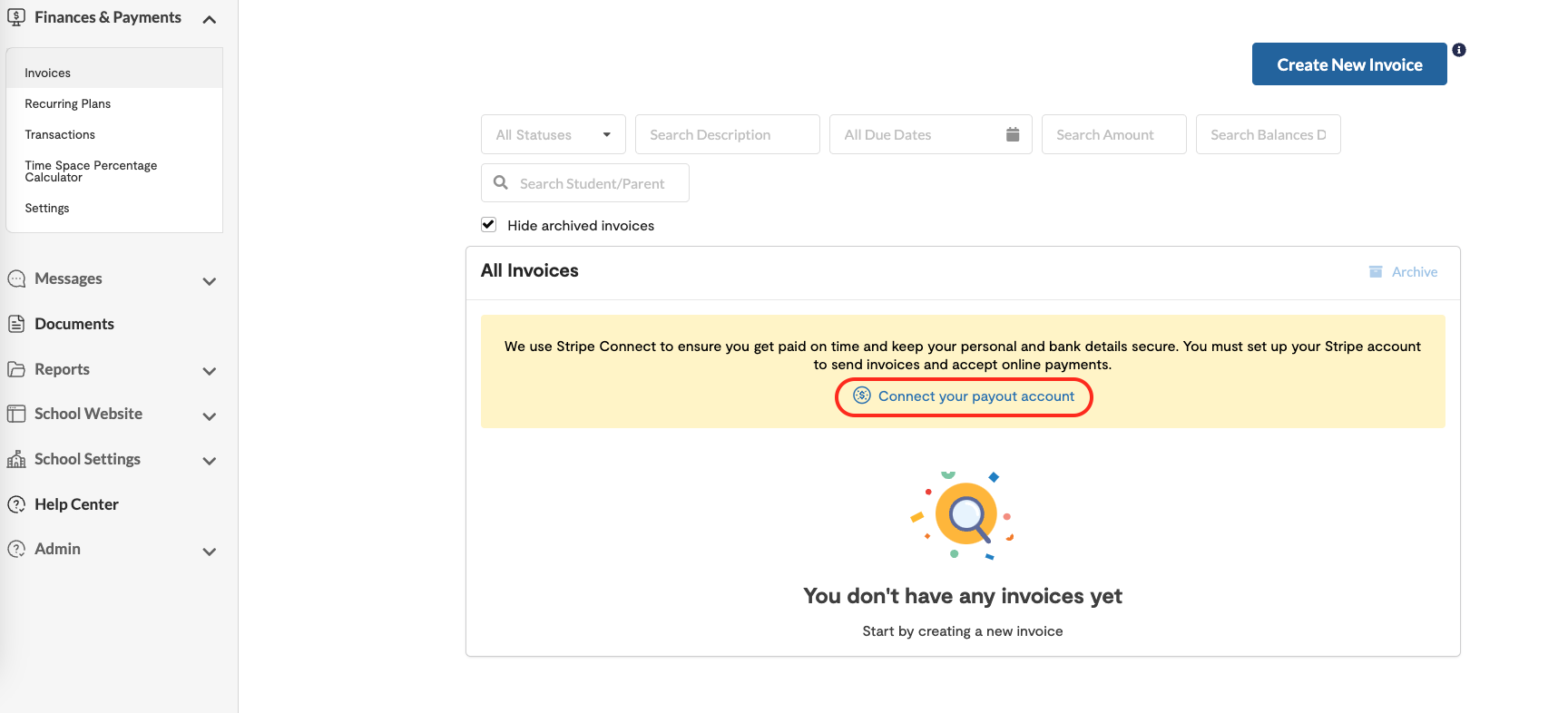This screenshot has height=713, width=1568.
Task: Click the Search Balances Due field
Action: [x=1269, y=134]
